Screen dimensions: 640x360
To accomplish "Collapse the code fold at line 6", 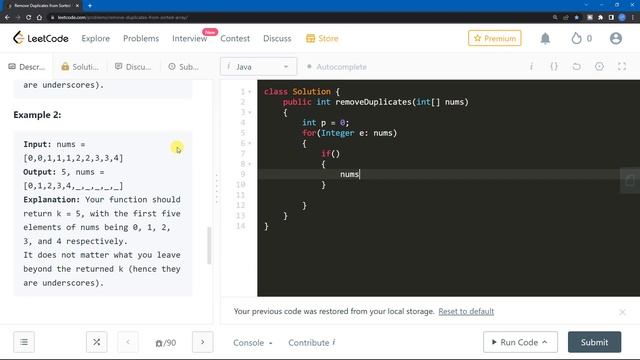I will pos(250,143).
